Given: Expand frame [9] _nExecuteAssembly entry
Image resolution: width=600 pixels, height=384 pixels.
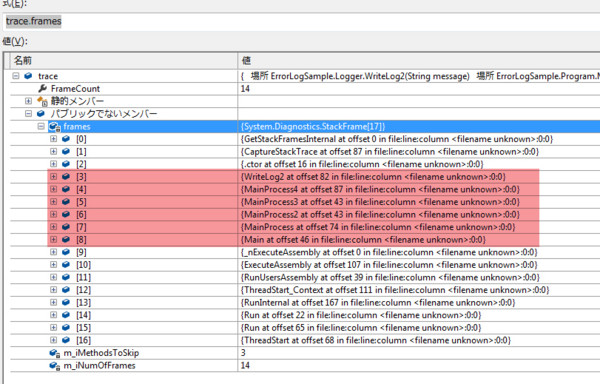Looking at the screenshot, I should 54,252.
